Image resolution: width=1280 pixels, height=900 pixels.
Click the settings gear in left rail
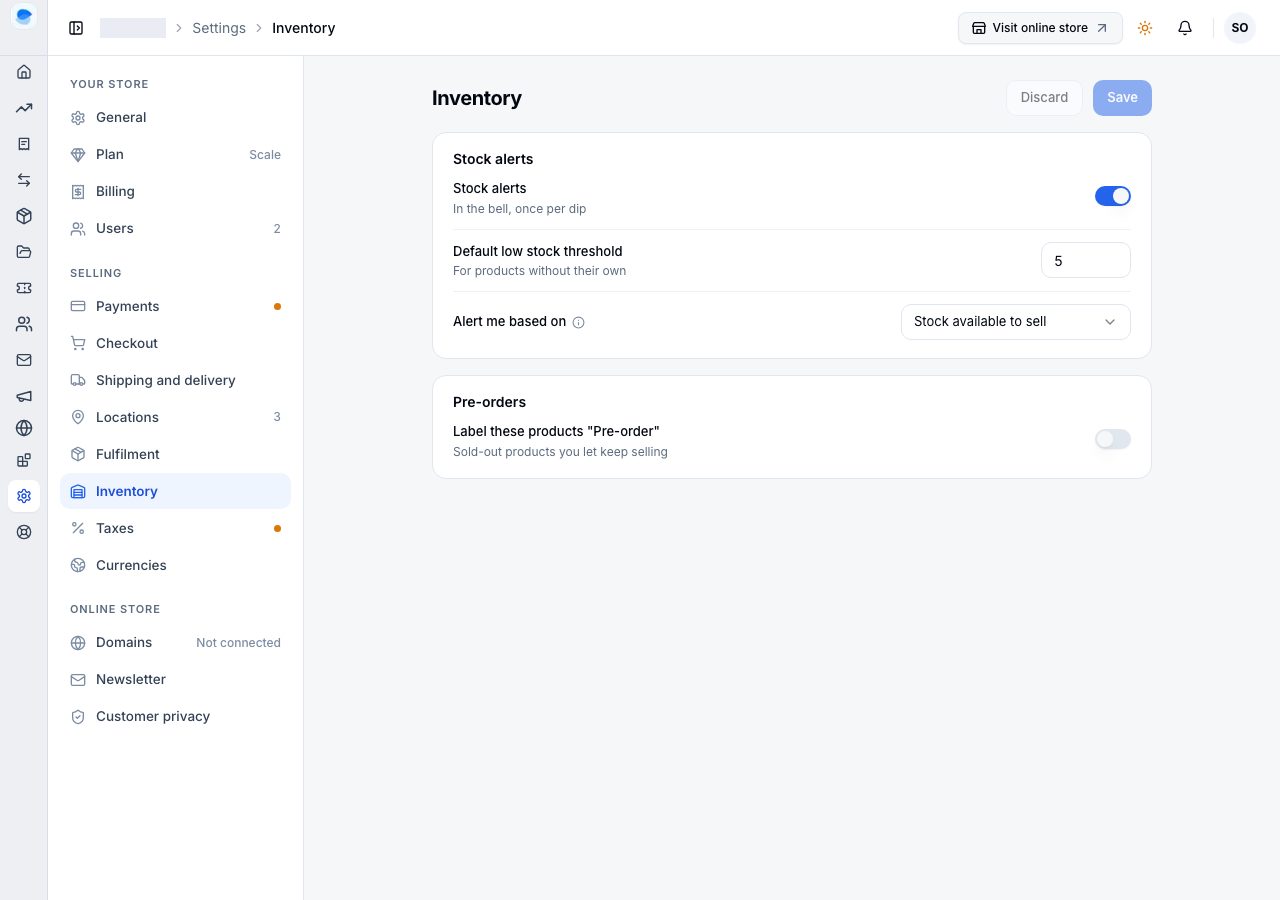pyautogui.click(x=24, y=496)
